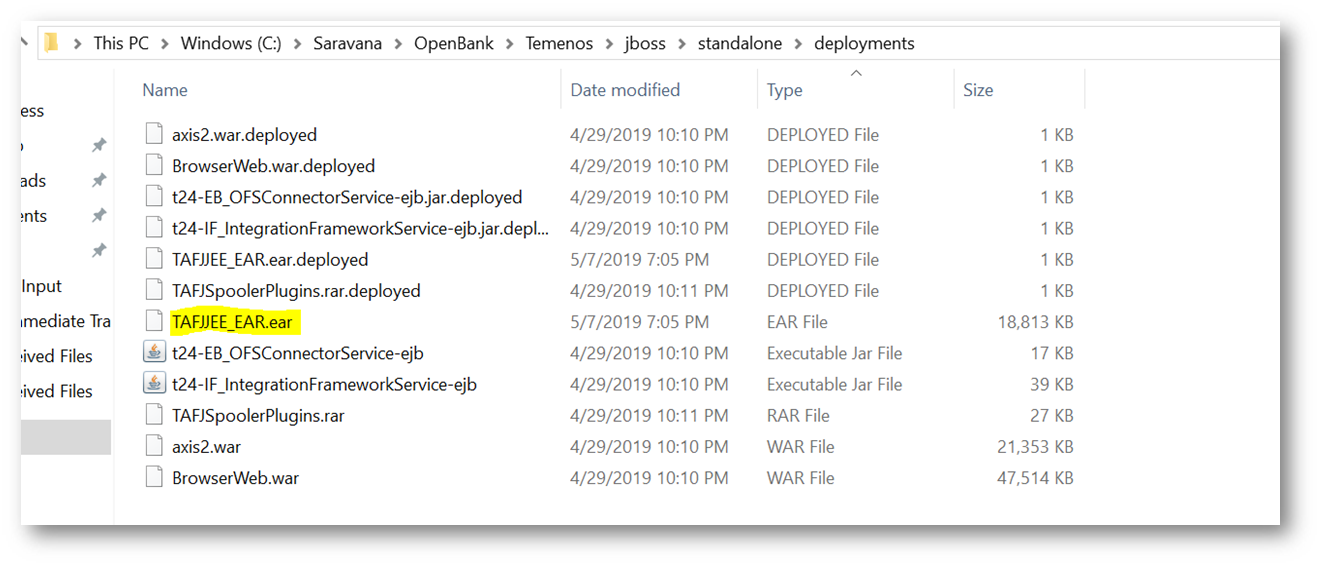The image size is (1322, 567).
Task: Click the file icon beside BrowserWeb.war
Action: 154,478
